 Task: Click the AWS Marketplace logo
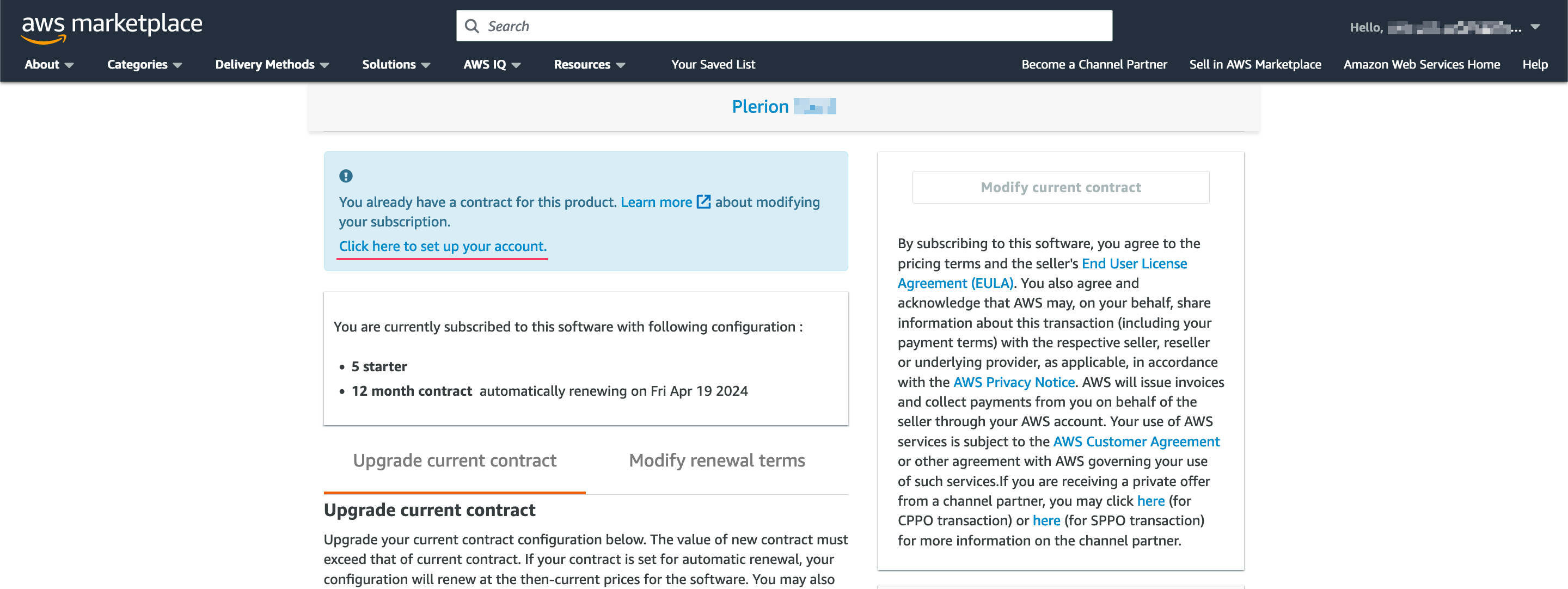click(x=112, y=27)
